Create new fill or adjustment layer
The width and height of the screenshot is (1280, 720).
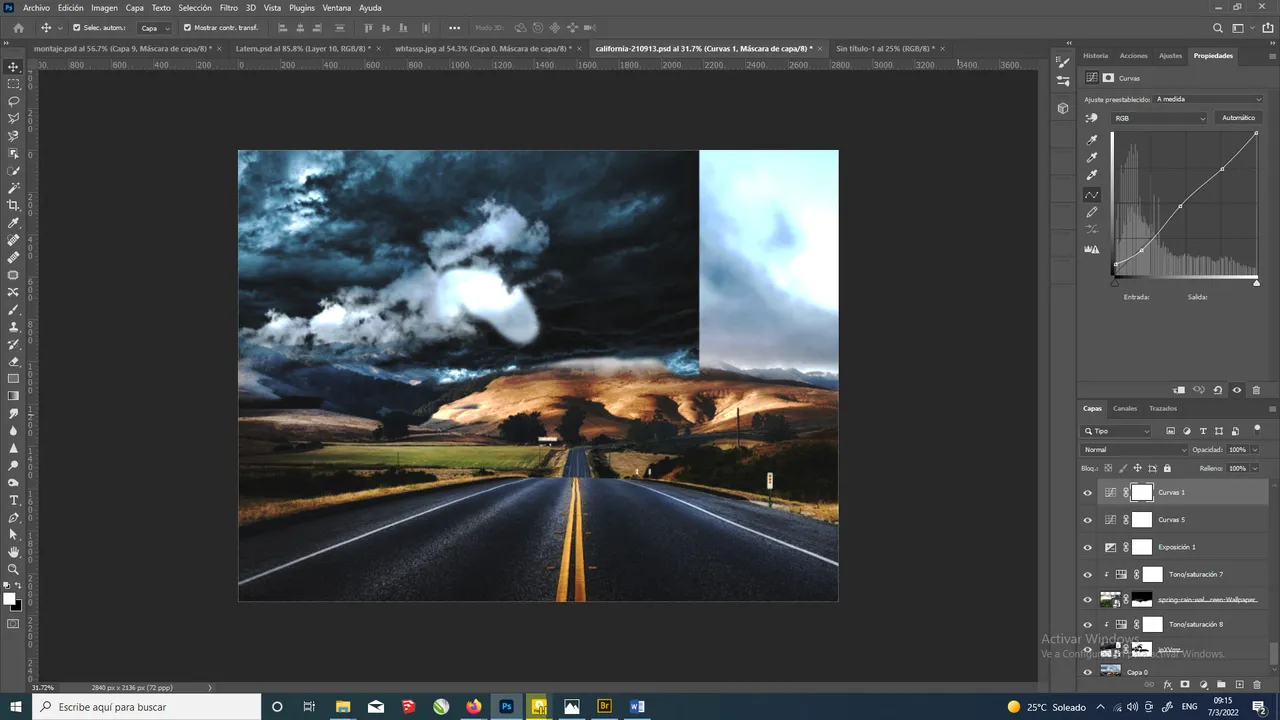1203,685
